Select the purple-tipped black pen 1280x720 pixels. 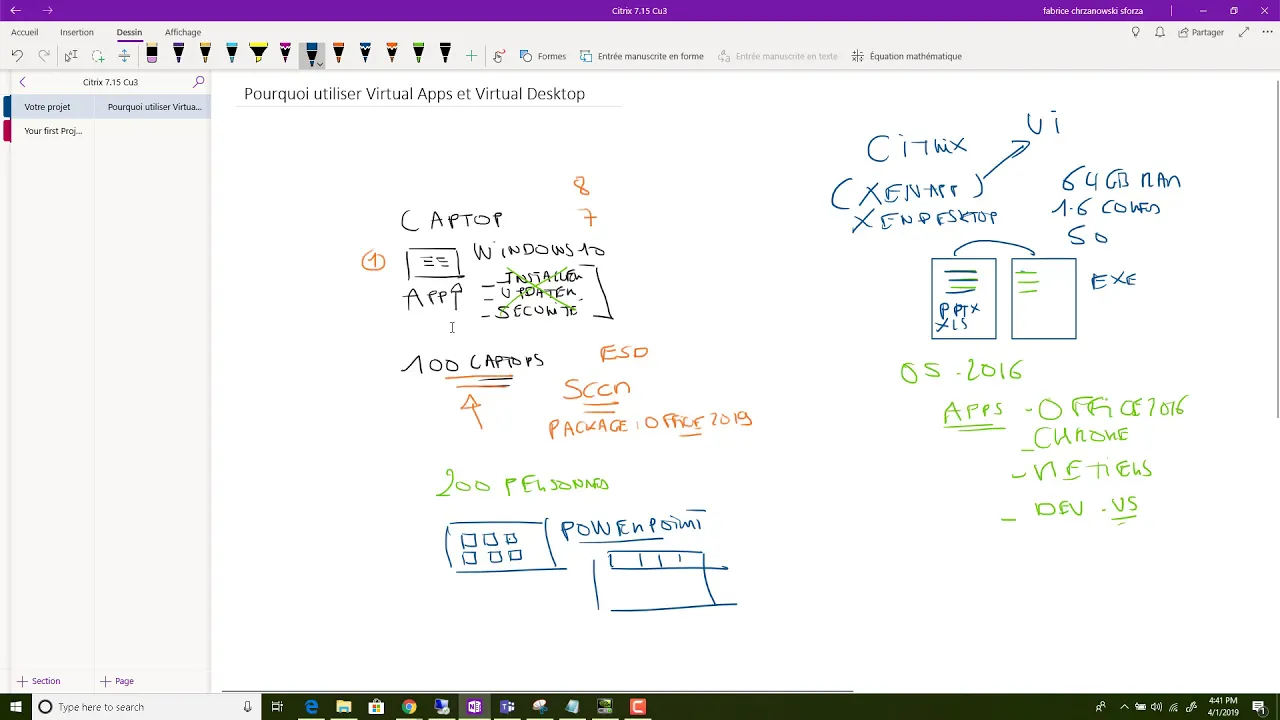[179, 54]
